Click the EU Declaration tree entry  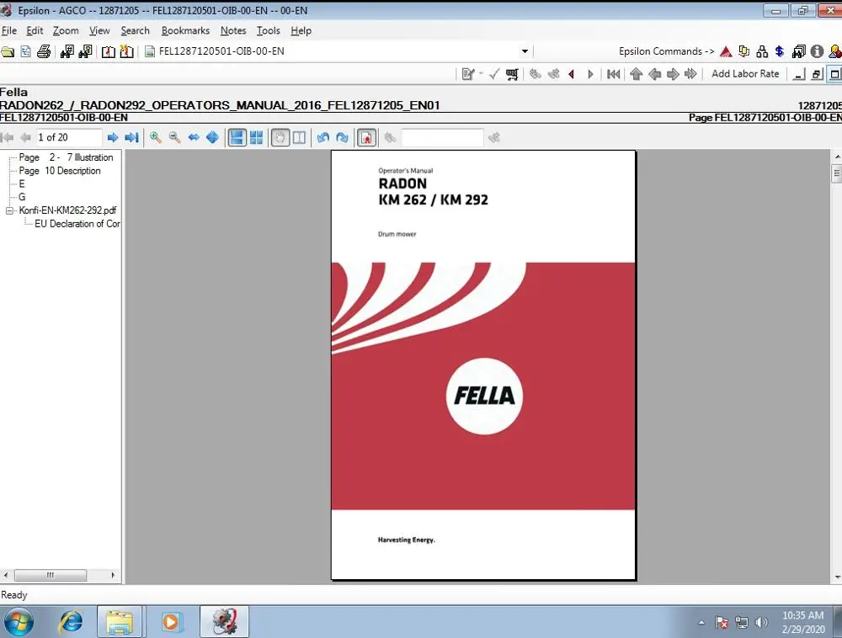(x=77, y=223)
